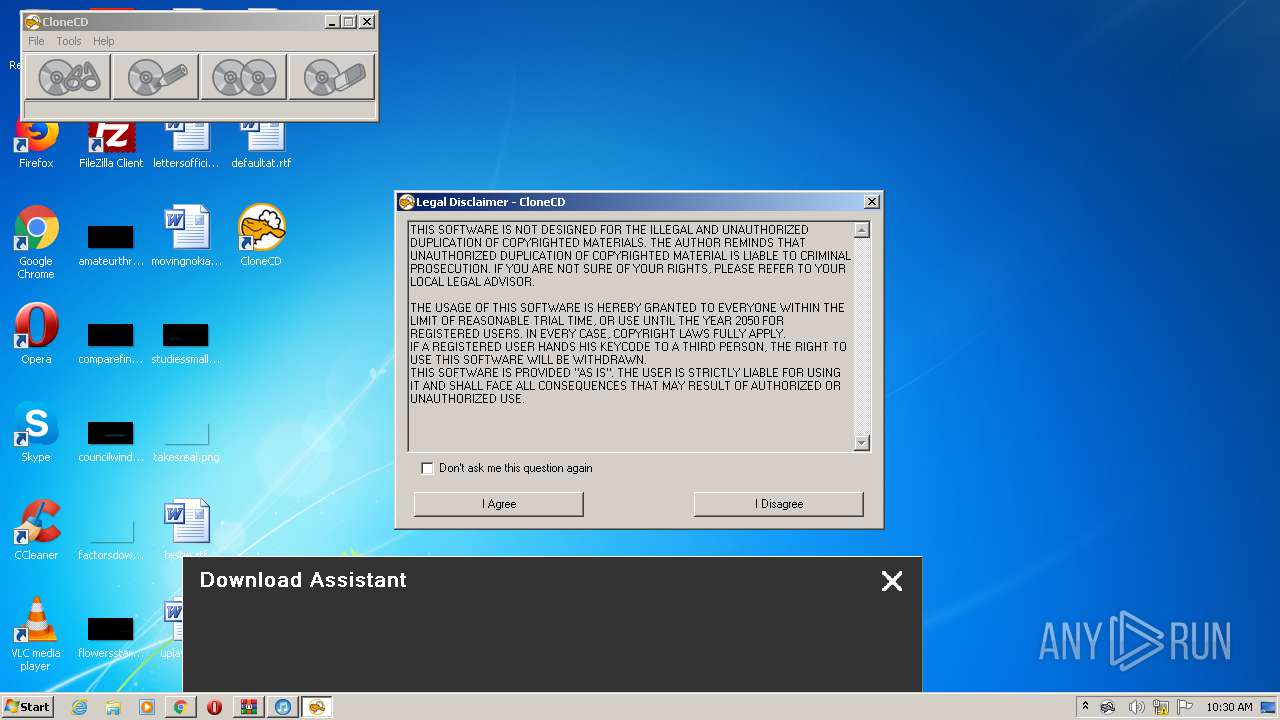The image size is (1280, 720).
Task: Show hidden system tray icons
Action: click(x=1085, y=707)
